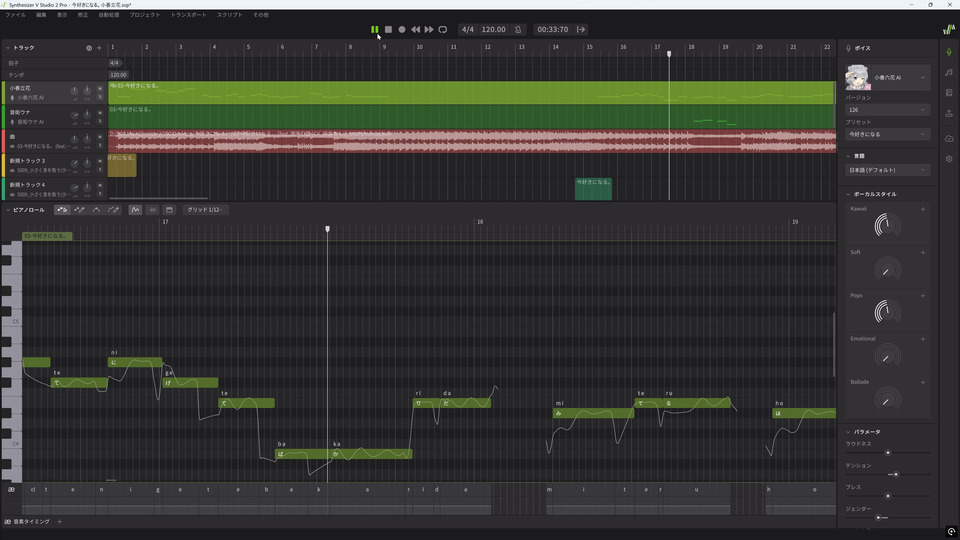Open the render/export panel via the sidebar upload icon

point(949,113)
